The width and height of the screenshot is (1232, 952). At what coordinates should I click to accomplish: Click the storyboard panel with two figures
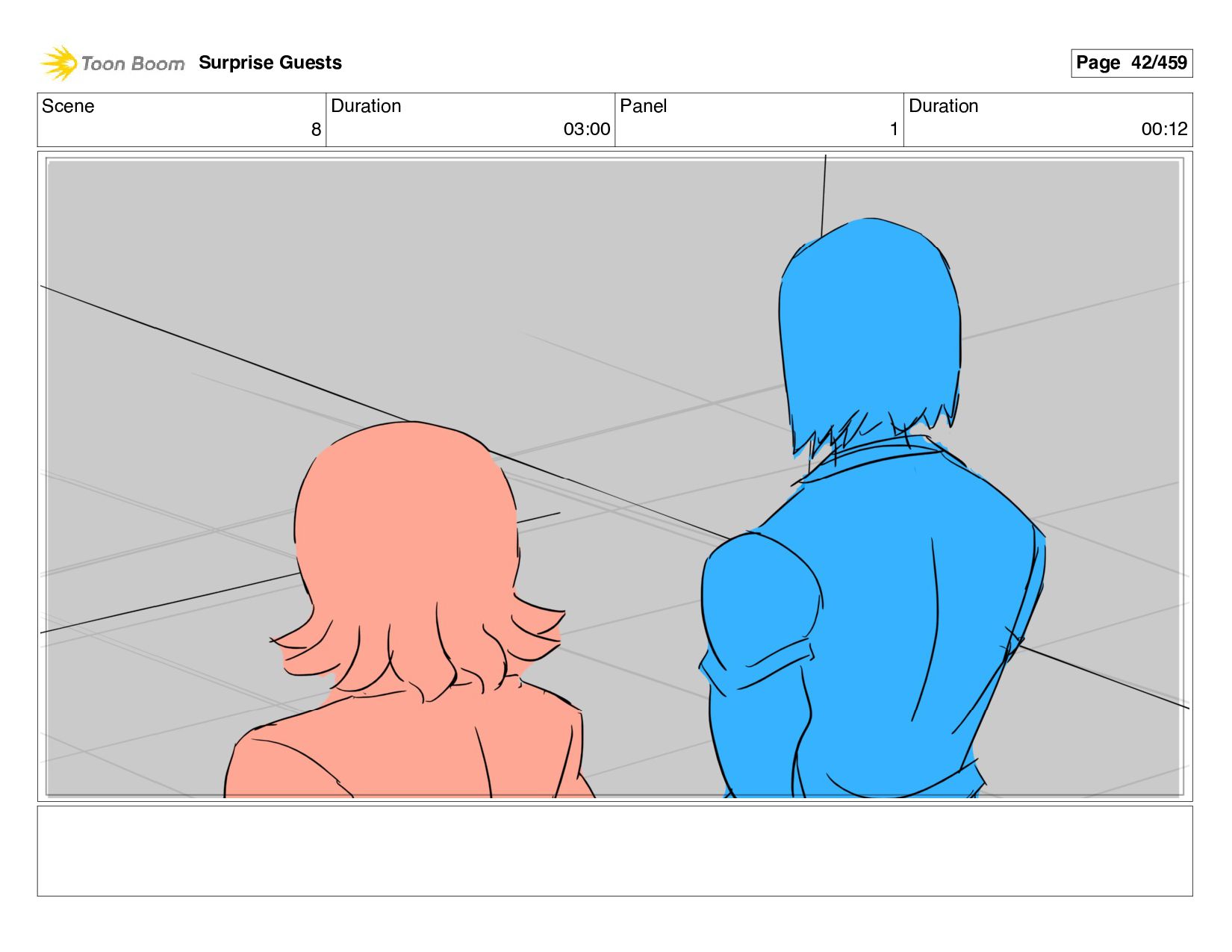tap(615, 476)
